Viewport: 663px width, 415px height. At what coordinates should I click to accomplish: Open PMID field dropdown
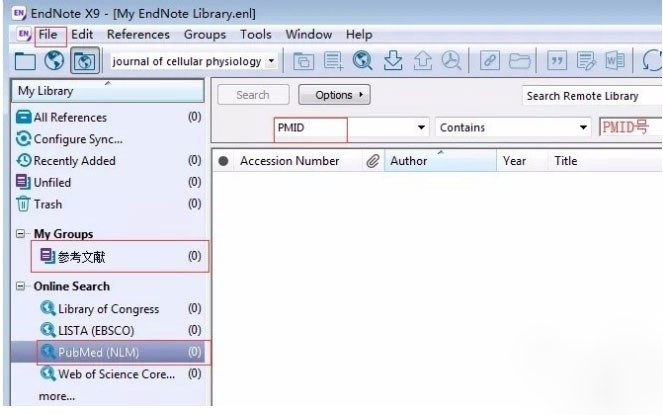pyautogui.click(x=421, y=127)
